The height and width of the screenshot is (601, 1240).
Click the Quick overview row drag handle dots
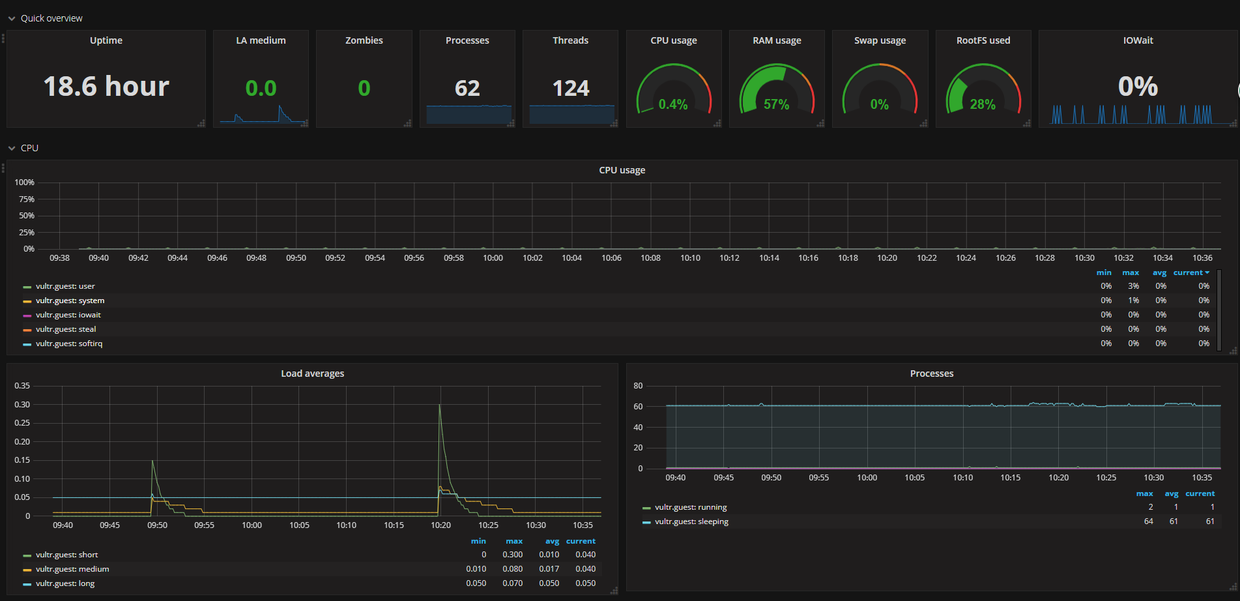(x=3, y=38)
